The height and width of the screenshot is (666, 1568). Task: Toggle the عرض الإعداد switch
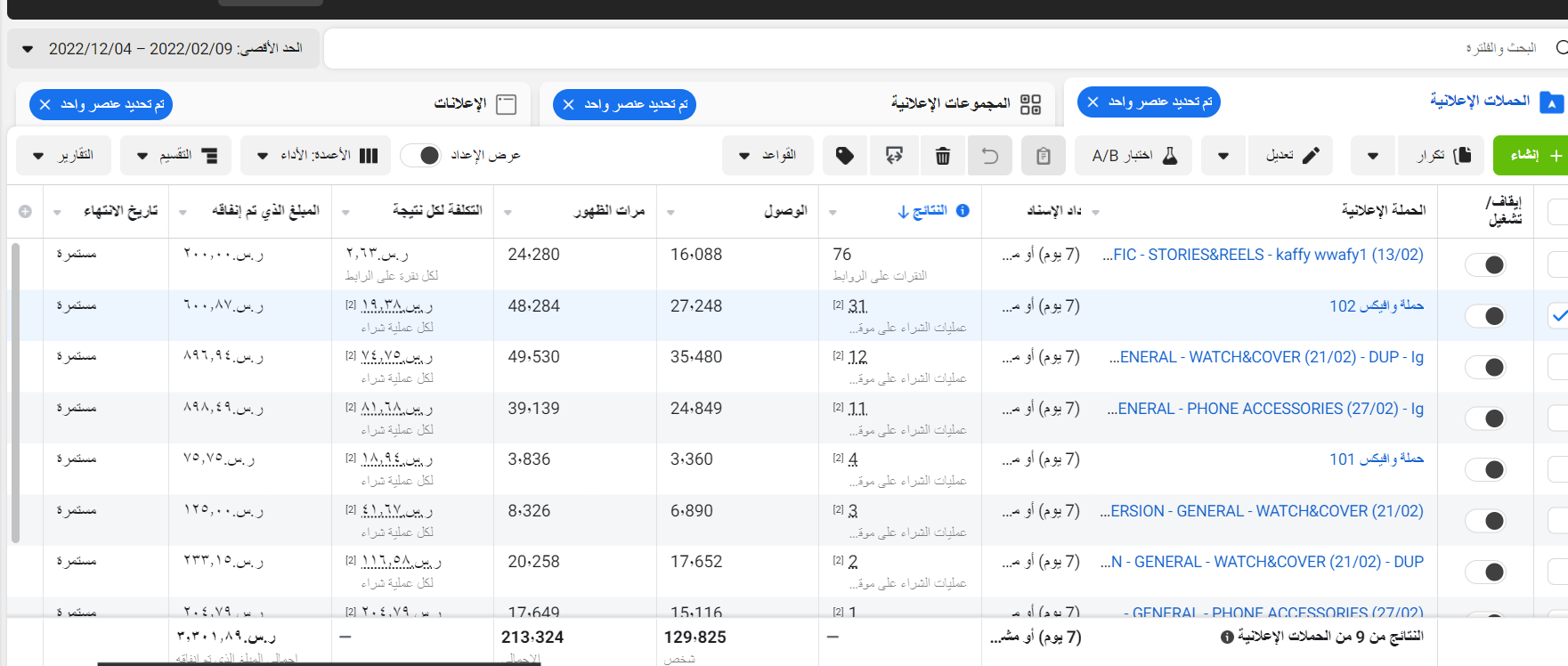pyautogui.click(x=420, y=156)
